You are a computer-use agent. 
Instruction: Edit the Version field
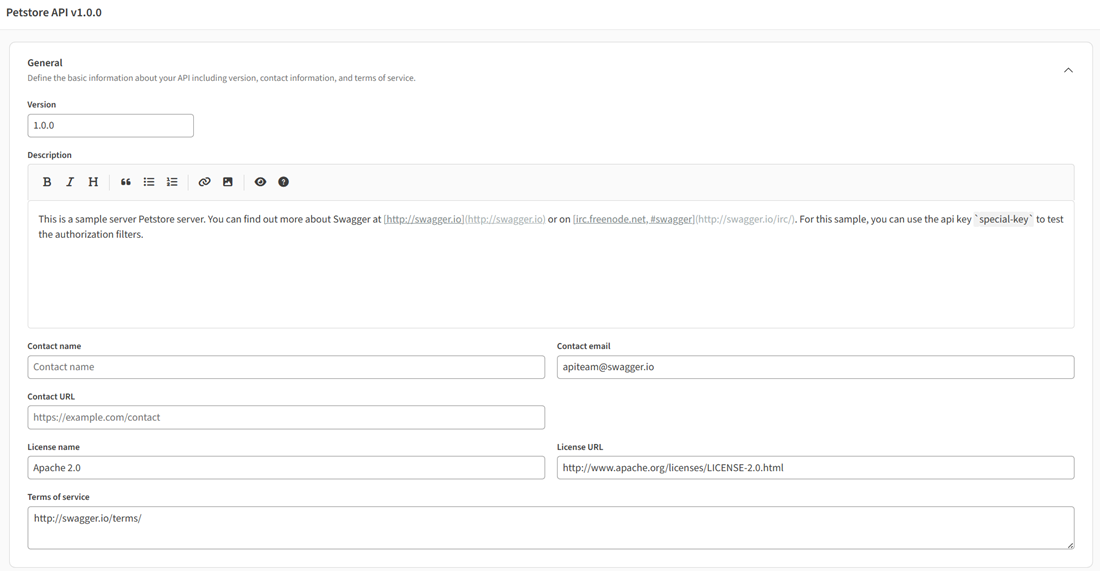[110, 126]
